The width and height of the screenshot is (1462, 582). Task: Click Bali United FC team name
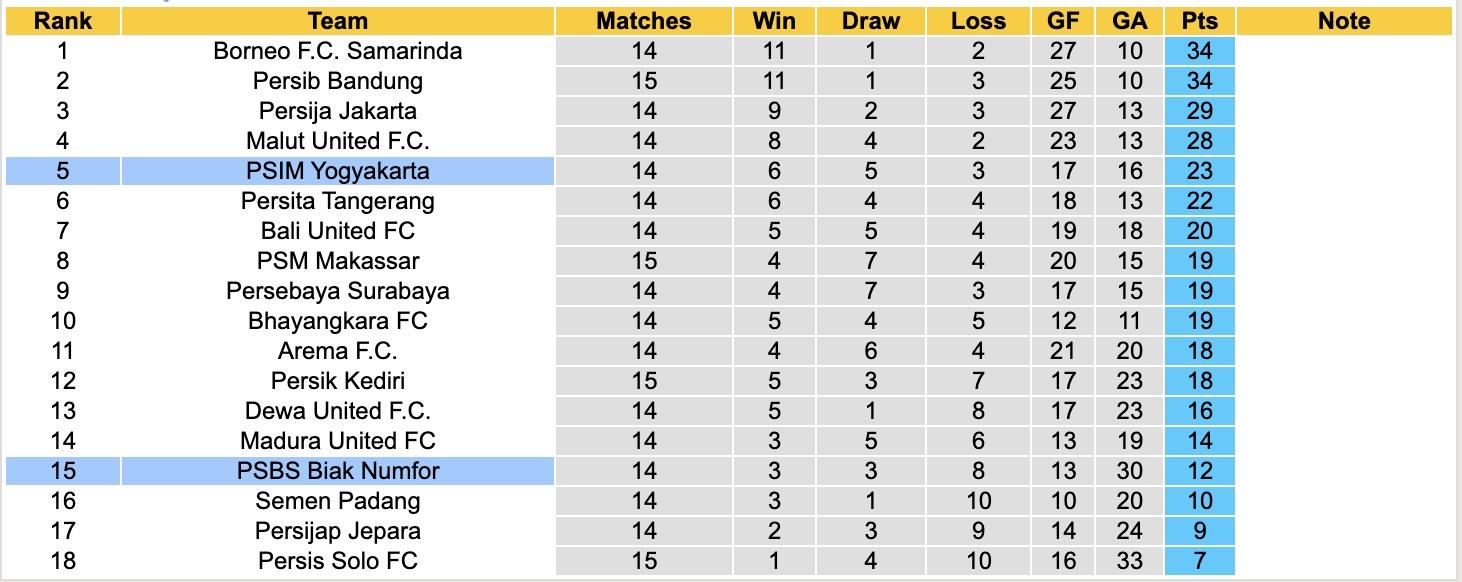(x=338, y=231)
